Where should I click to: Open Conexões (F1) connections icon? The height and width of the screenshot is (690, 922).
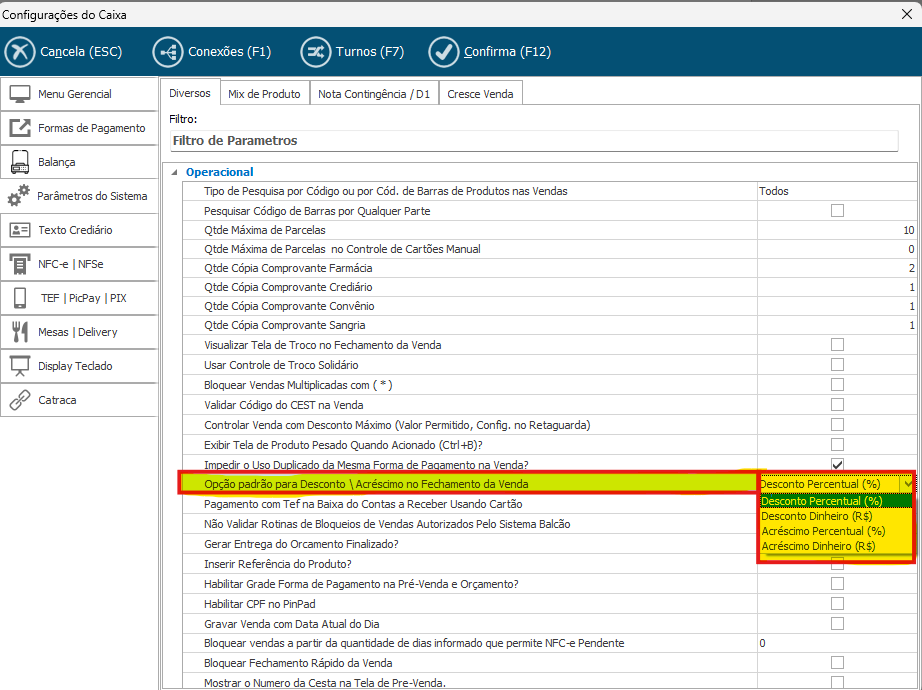[168, 51]
